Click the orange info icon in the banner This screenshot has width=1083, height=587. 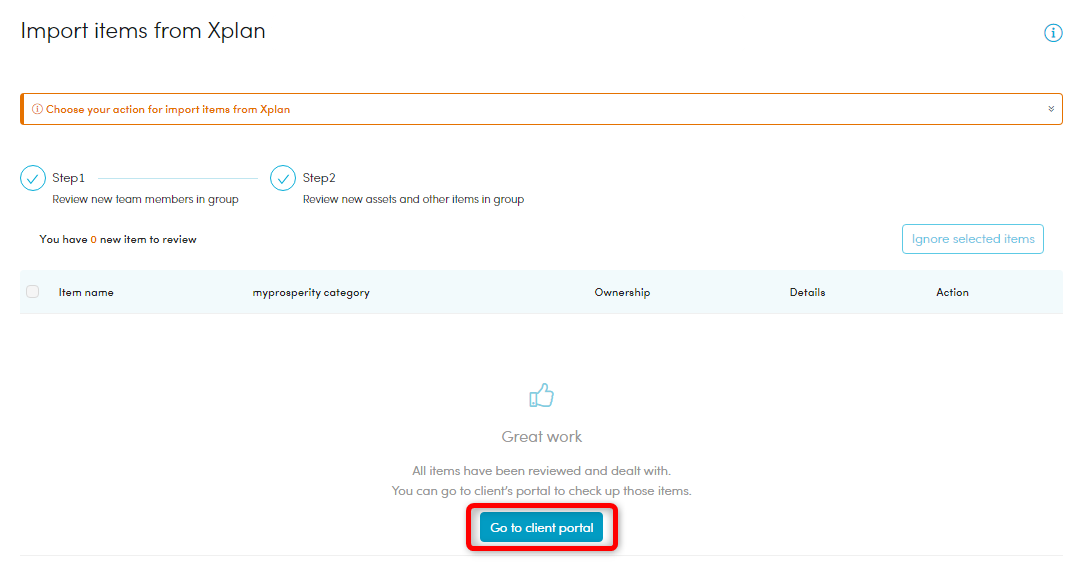pos(37,109)
